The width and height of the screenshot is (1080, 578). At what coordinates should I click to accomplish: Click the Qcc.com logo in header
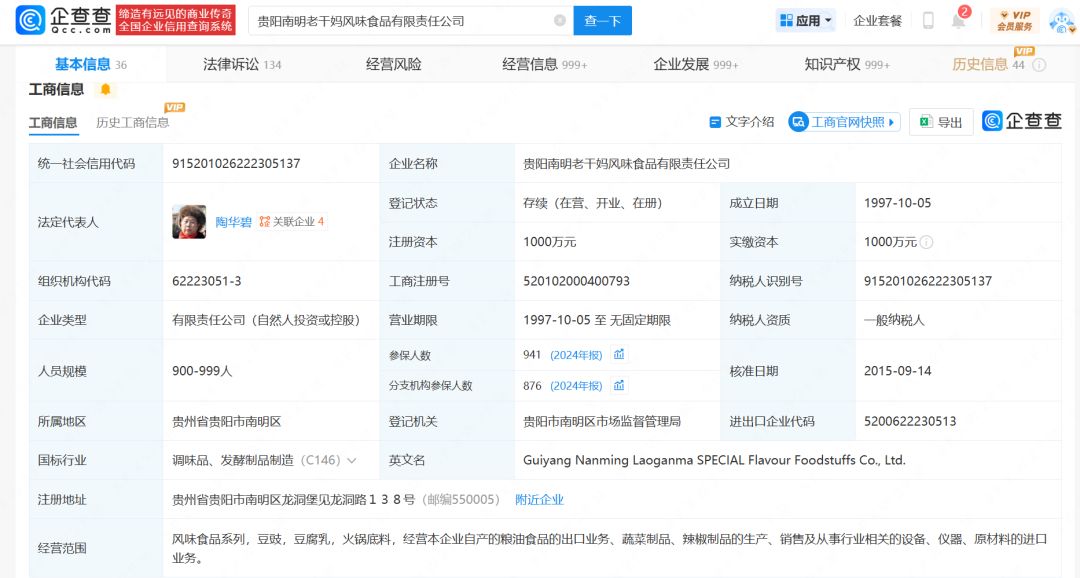click(x=62, y=20)
